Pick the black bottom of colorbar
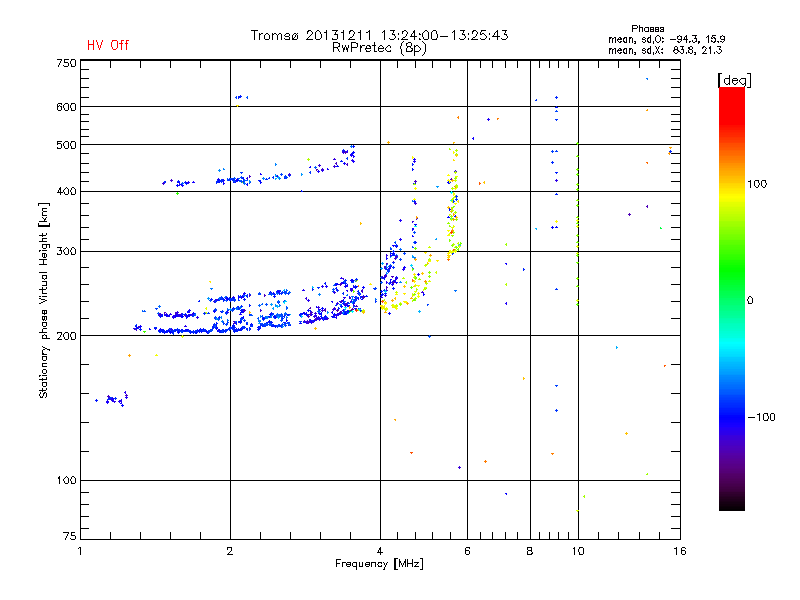800x600 pixels. tap(732, 503)
